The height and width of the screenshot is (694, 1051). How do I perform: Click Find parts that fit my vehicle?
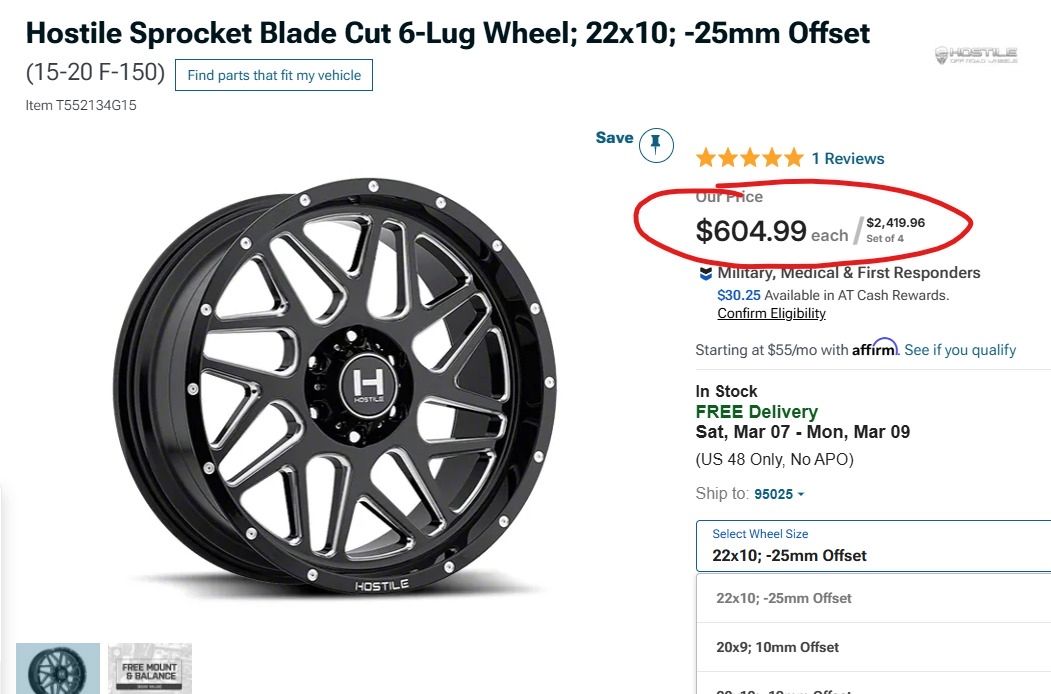(274, 74)
